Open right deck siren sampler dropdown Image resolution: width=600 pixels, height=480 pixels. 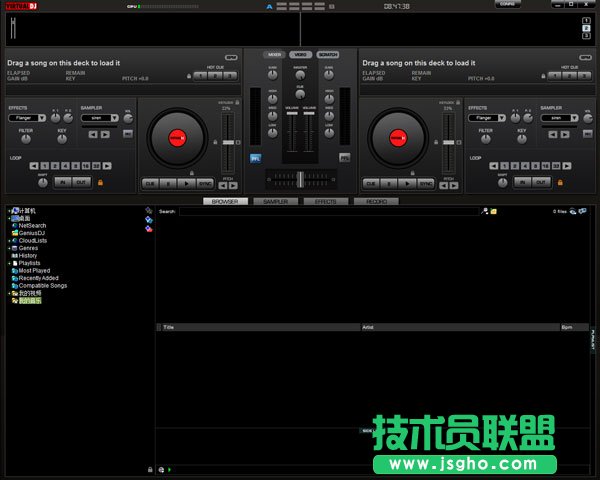574,118
